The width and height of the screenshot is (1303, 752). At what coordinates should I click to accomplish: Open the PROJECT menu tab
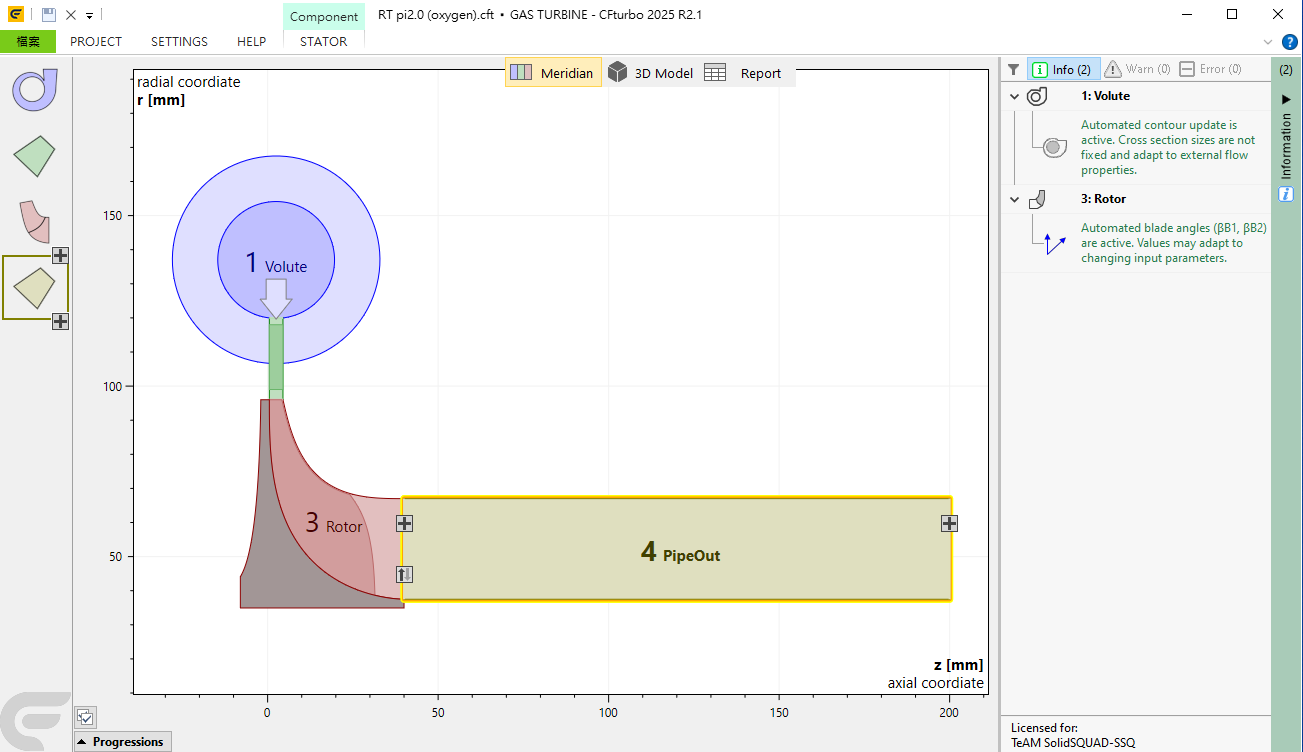click(x=96, y=42)
